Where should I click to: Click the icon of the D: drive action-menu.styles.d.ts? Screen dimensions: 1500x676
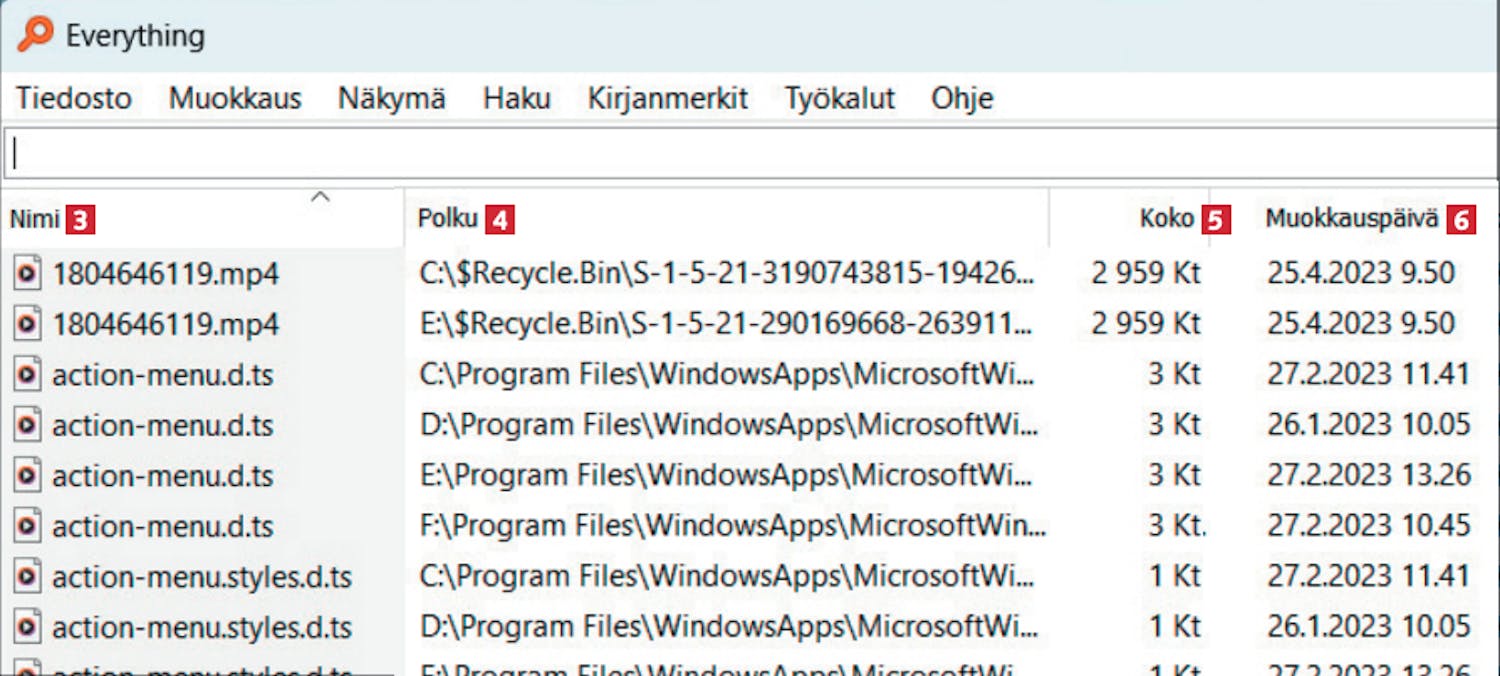click(x=28, y=627)
